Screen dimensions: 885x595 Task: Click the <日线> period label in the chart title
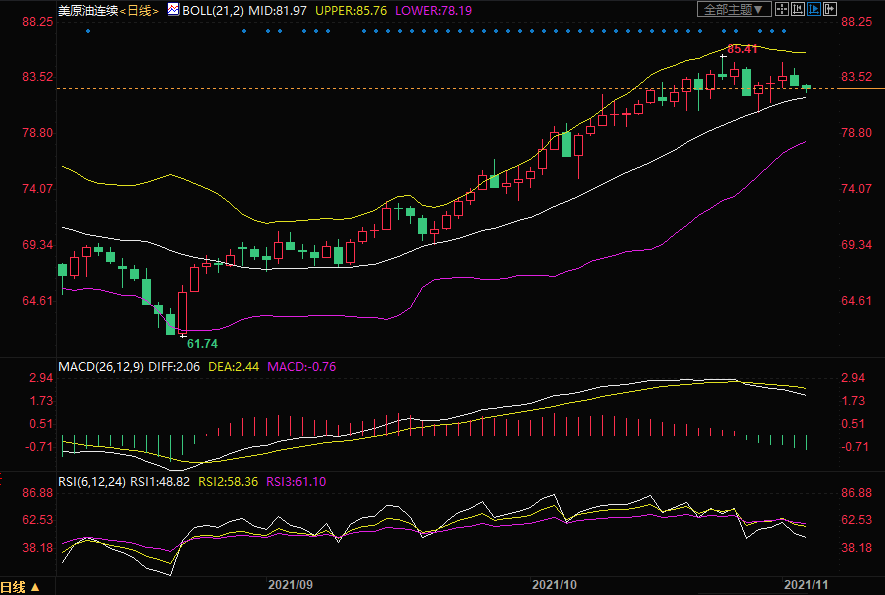click(140, 10)
